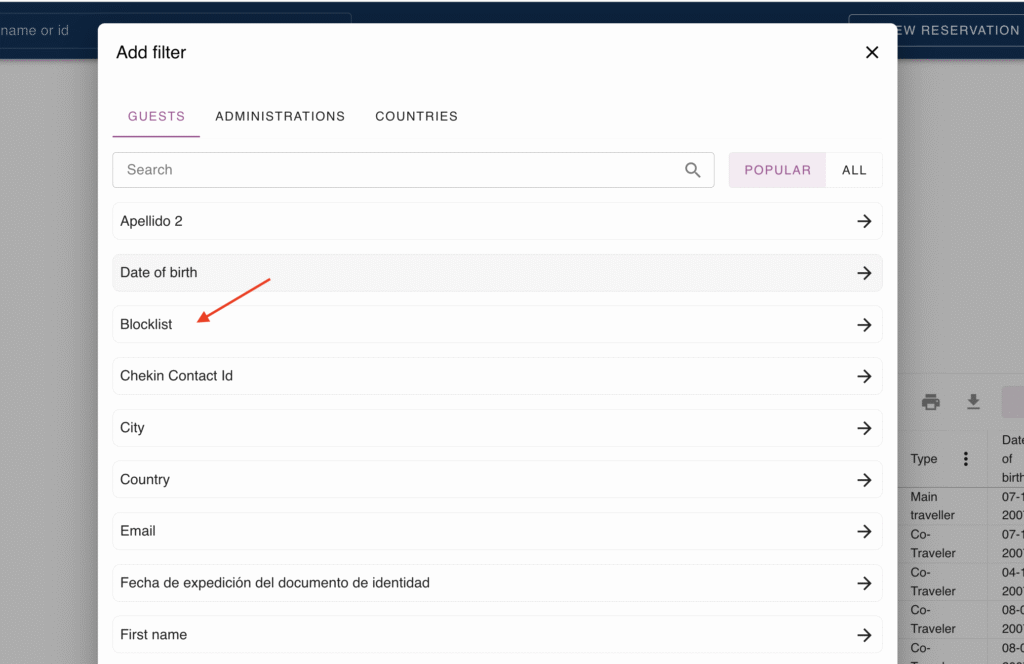Select the First name filter

click(x=496, y=635)
